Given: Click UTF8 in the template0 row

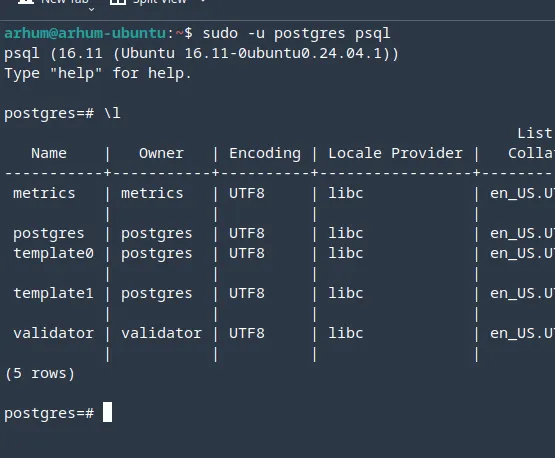Looking at the screenshot, I should 247,254.
